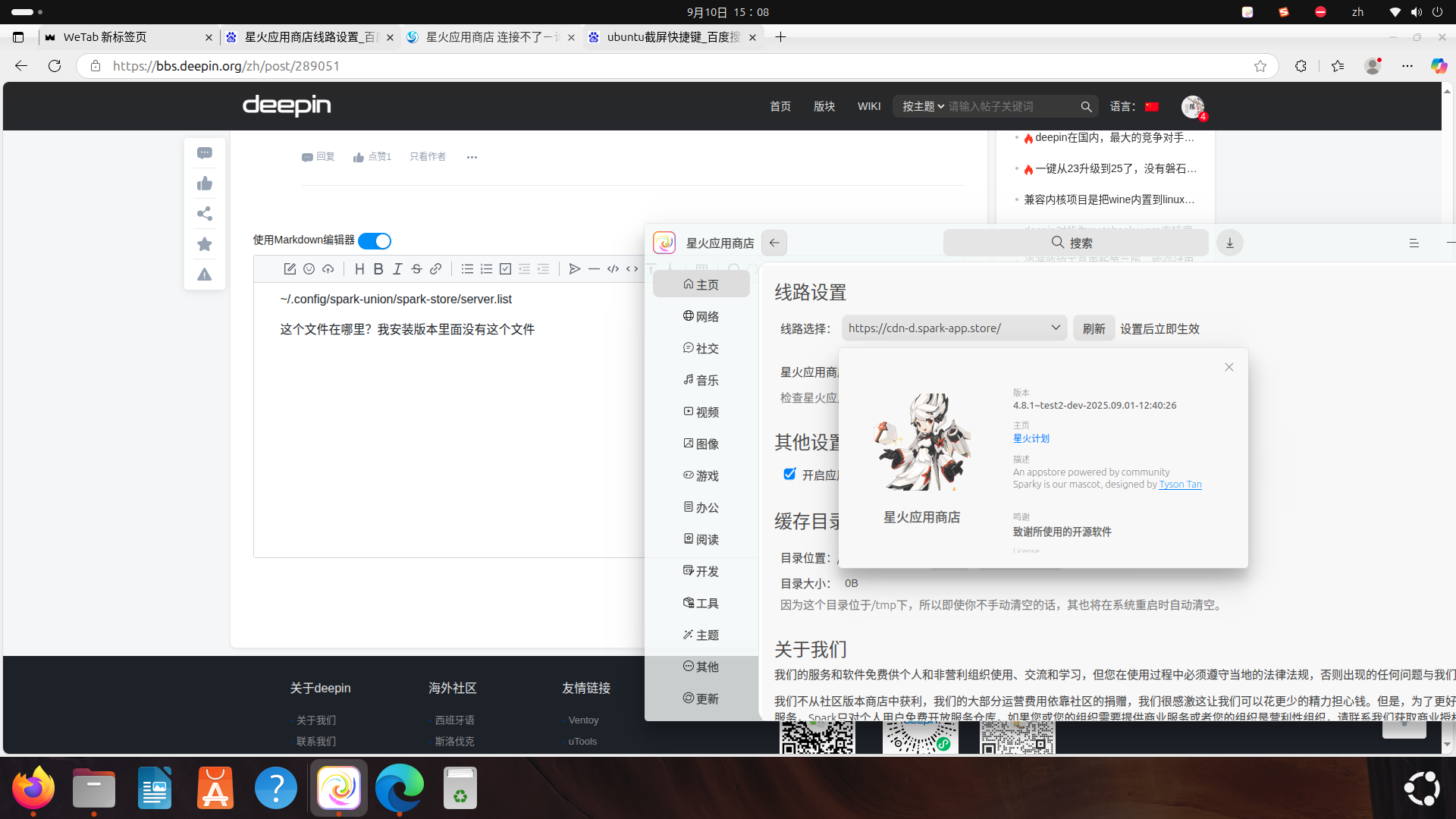Click the thumbs-up icon in left sidebar
The width and height of the screenshot is (1456, 819).
[205, 184]
